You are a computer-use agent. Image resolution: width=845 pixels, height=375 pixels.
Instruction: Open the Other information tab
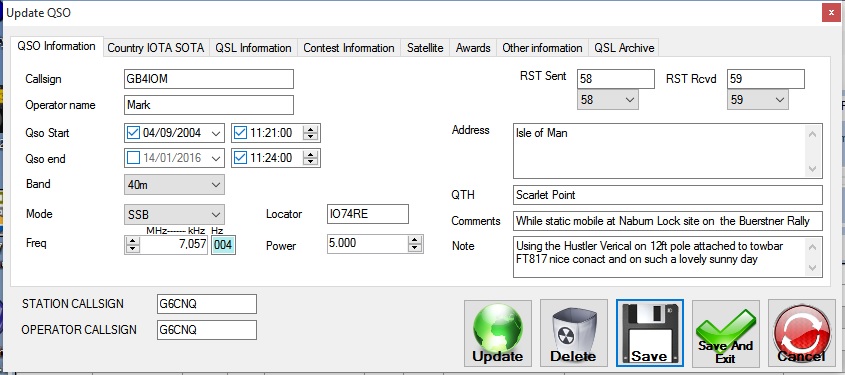click(x=542, y=48)
